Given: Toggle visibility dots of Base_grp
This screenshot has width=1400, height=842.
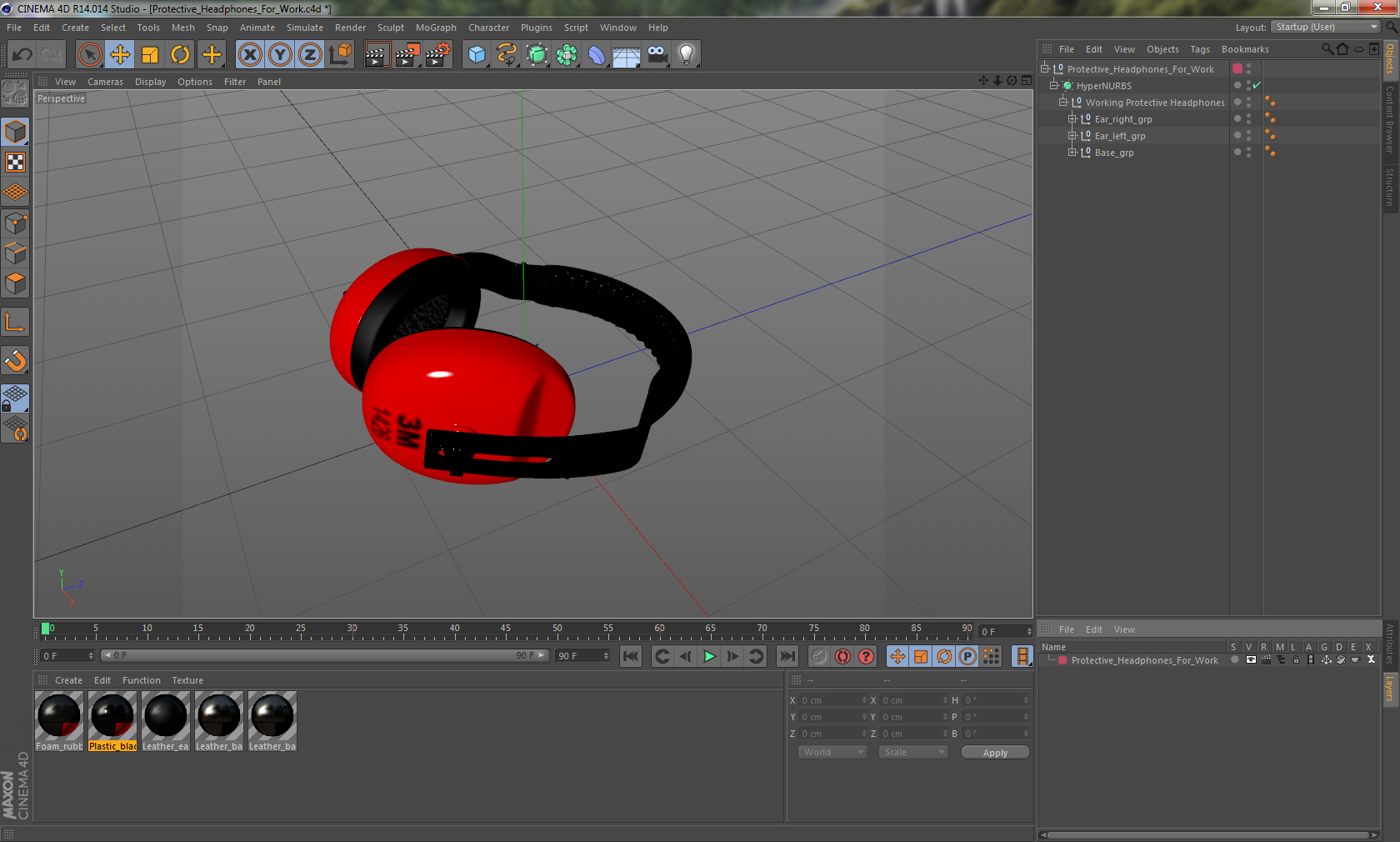Looking at the screenshot, I should click(x=1248, y=153).
